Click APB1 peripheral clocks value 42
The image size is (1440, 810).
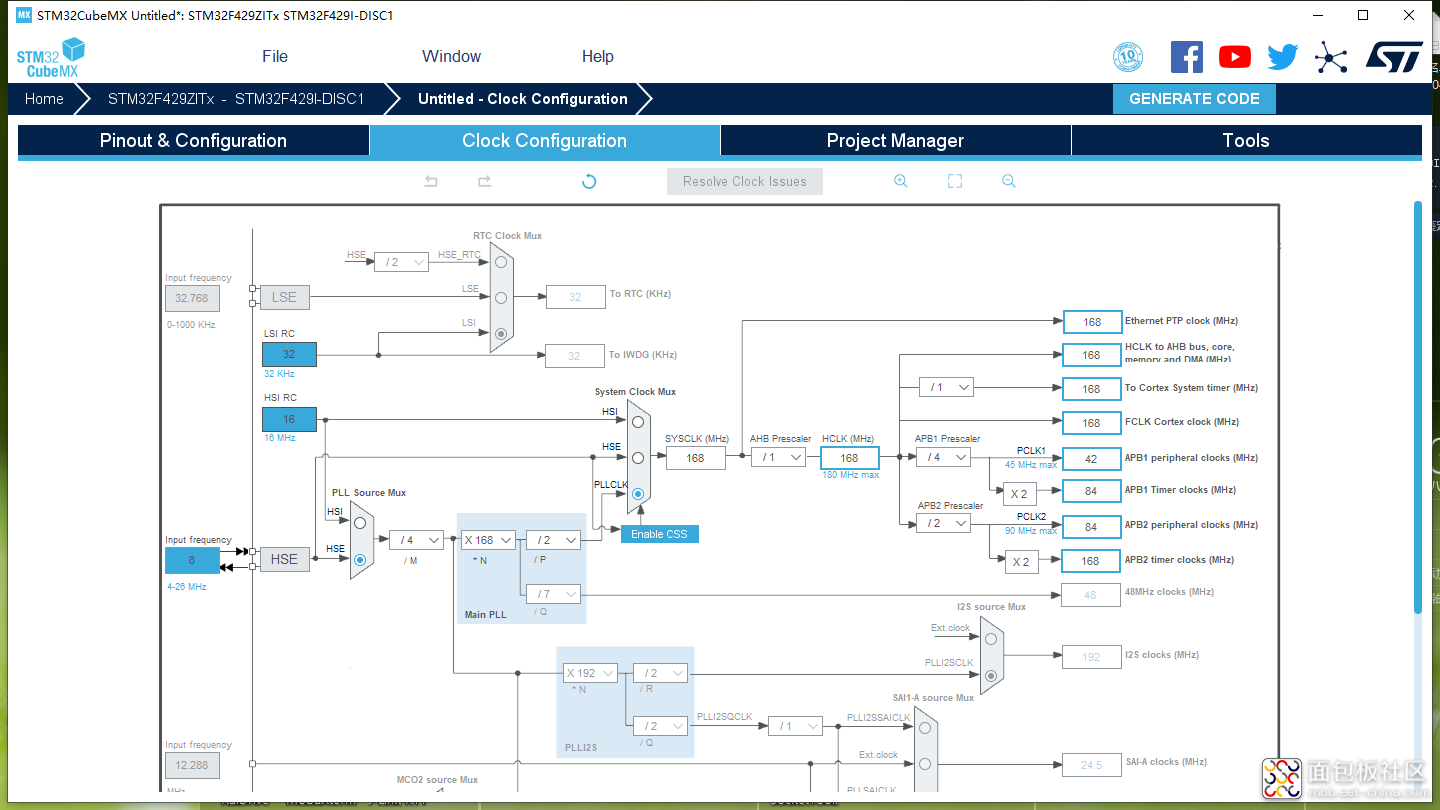pyautogui.click(x=1092, y=458)
